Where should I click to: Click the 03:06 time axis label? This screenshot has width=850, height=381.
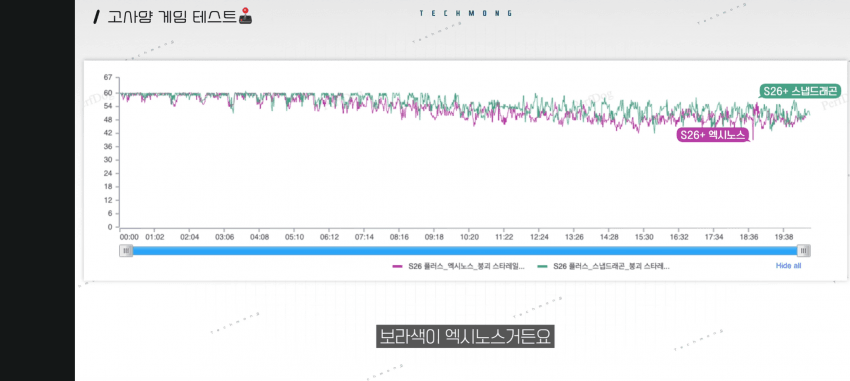tap(224, 237)
